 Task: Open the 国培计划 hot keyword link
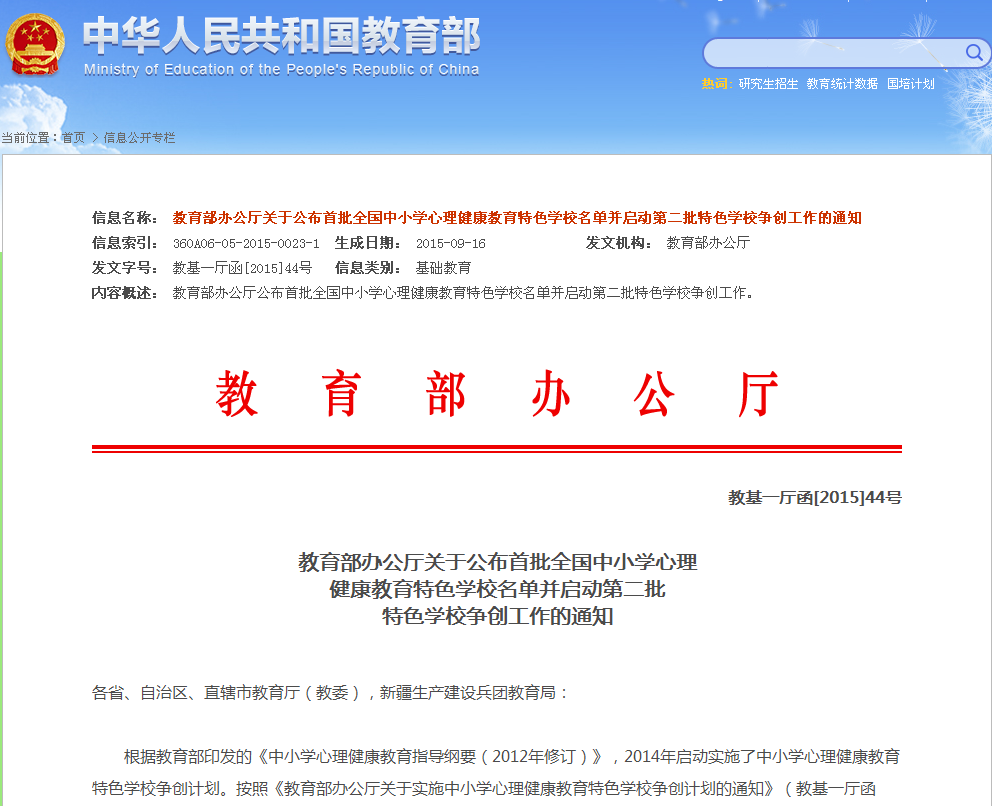910,84
